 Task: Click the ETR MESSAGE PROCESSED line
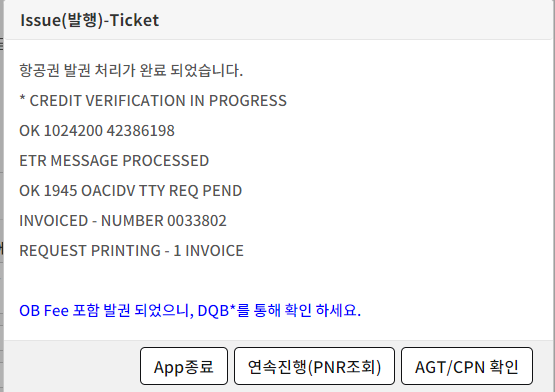pyautogui.click(x=114, y=160)
